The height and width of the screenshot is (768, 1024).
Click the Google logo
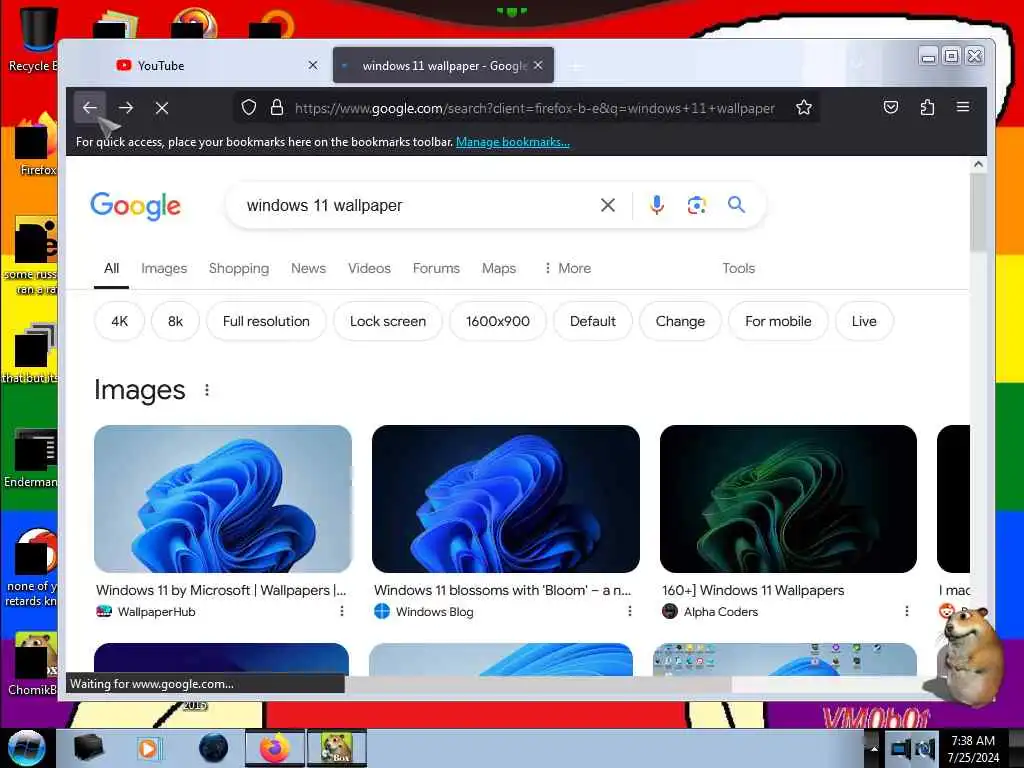click(x=135, y=206)
